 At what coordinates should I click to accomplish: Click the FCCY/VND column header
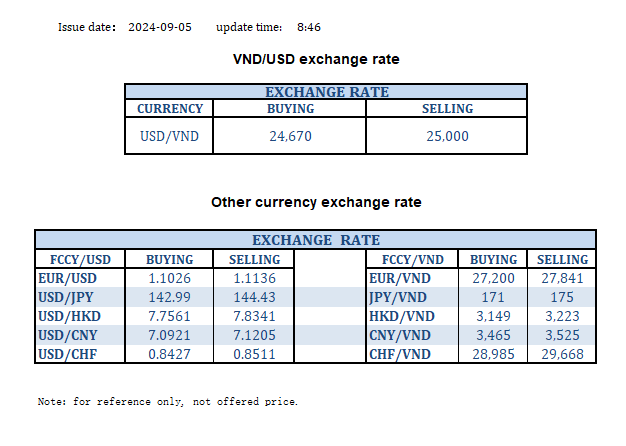coord(400,259)
